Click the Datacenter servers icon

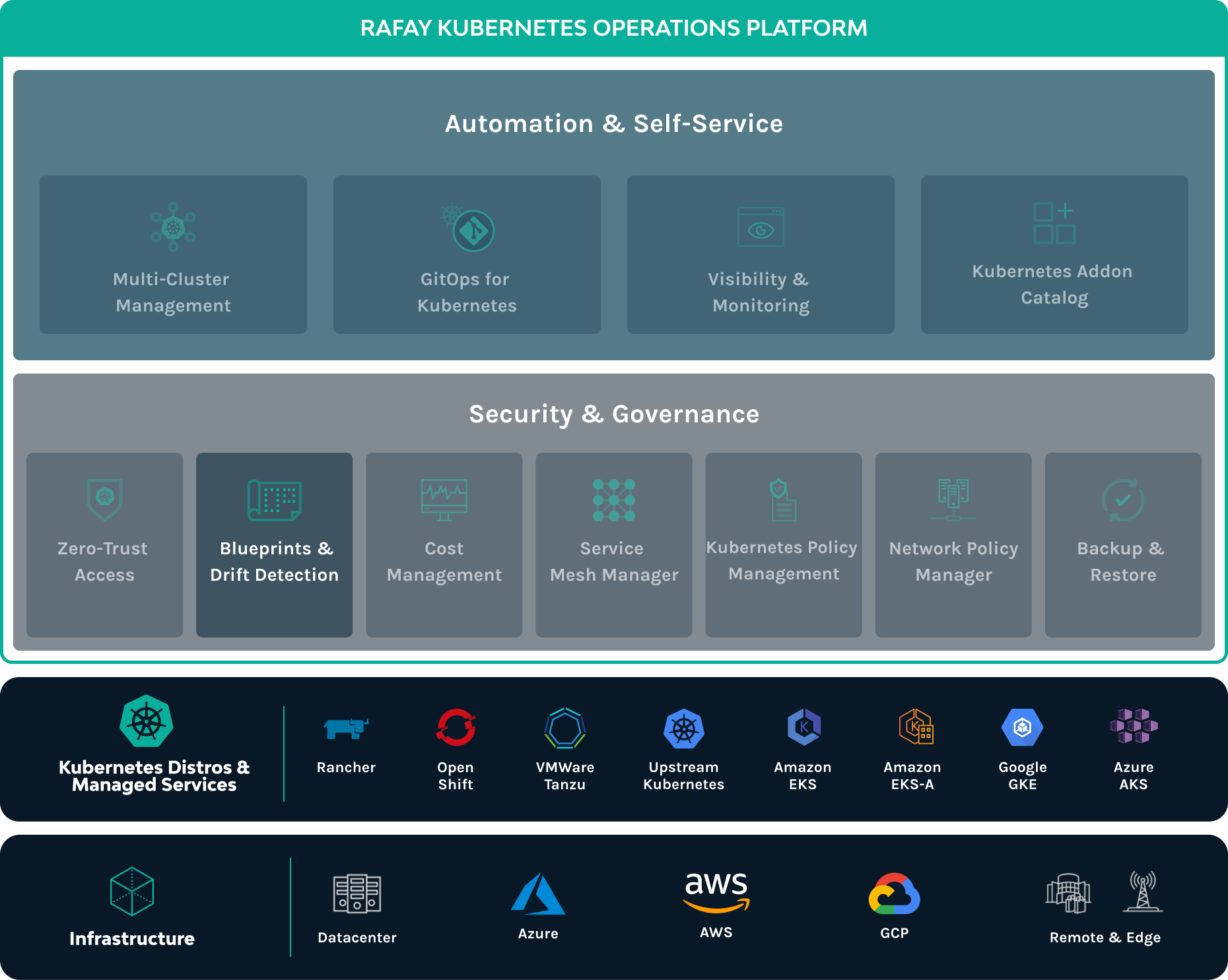[357, 894]
